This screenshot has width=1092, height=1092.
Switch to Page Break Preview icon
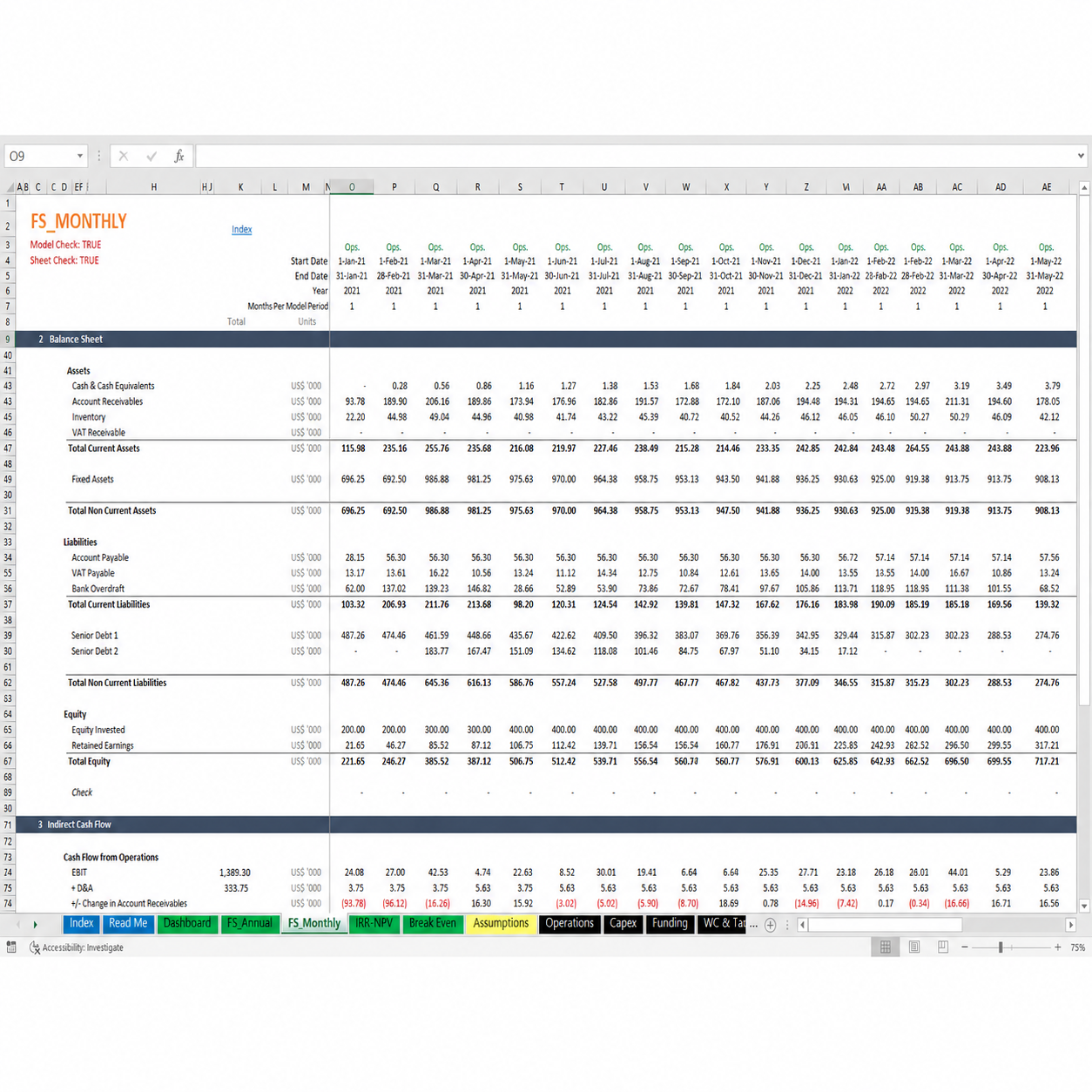click(943, 947)
